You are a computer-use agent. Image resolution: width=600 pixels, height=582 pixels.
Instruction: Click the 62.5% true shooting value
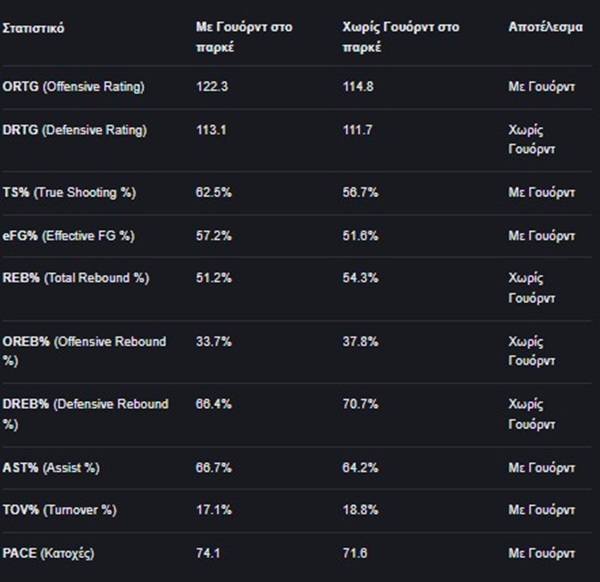pyautogui.click(x=213, y=193)
